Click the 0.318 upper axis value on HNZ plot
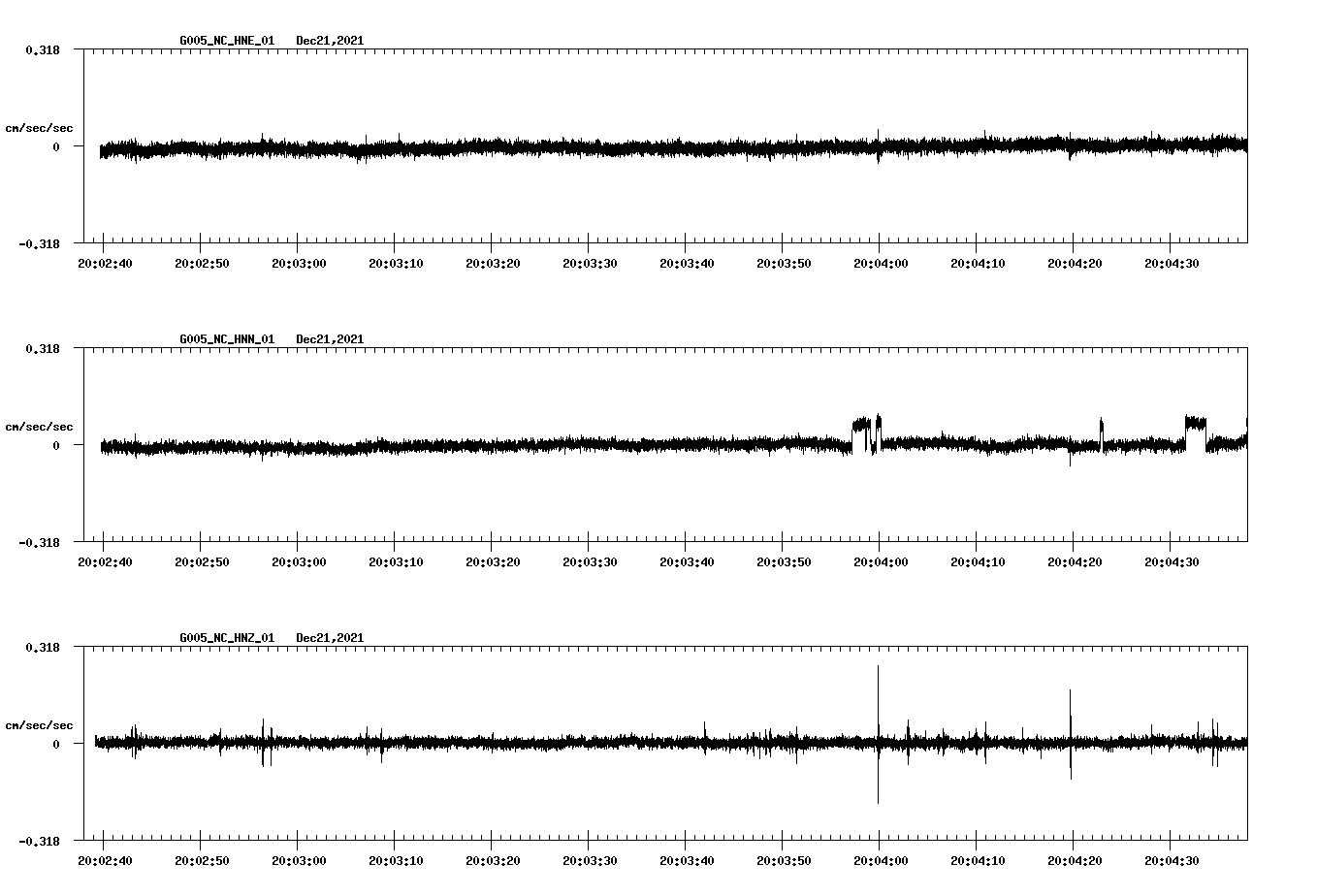Viewport: 1317px width, 896px height. (x=43, y=647)
